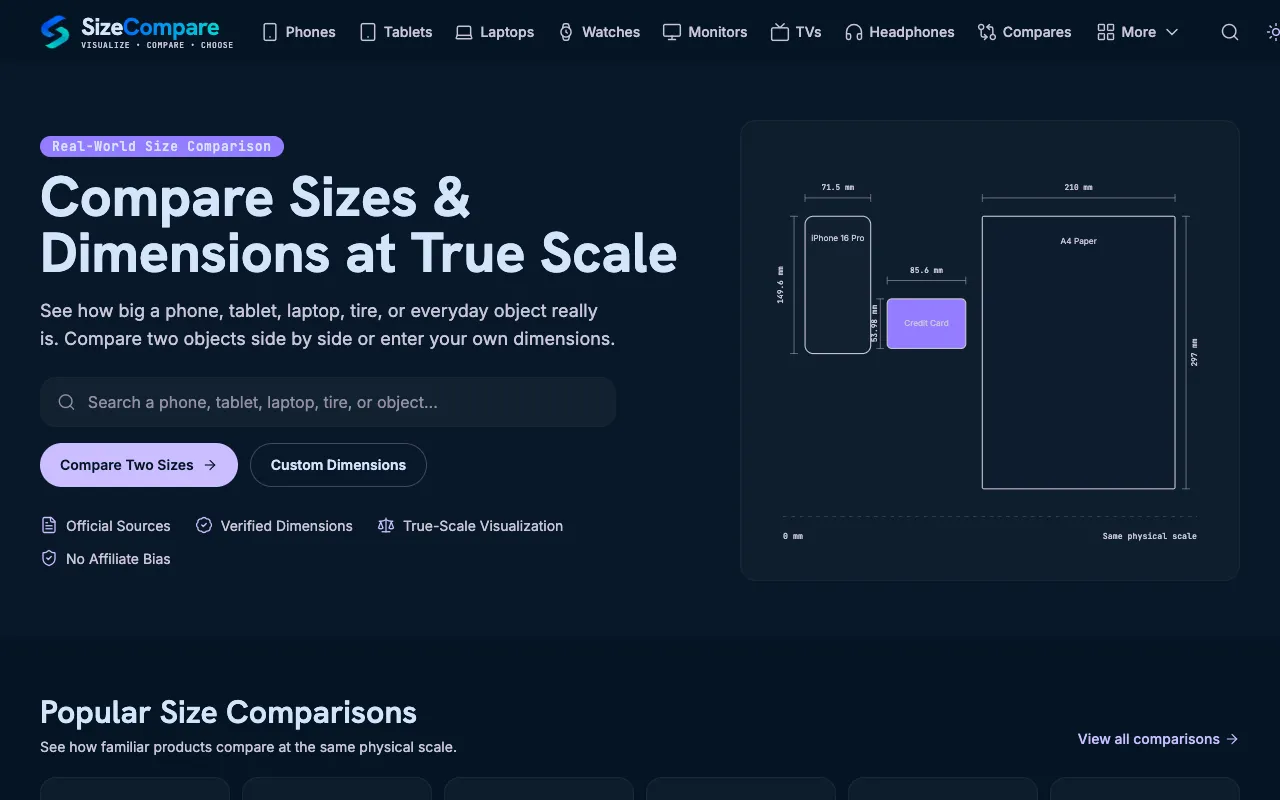The image size is (1280, 800).
Task: Click the arrow next to View all comparisons
Action: coord(1232,739)
